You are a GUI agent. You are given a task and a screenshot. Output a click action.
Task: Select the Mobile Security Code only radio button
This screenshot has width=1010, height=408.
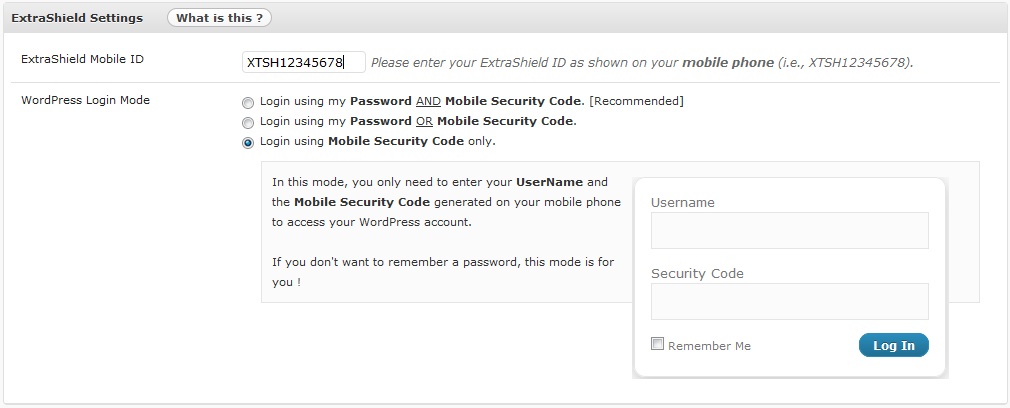[x=248, y=143]
